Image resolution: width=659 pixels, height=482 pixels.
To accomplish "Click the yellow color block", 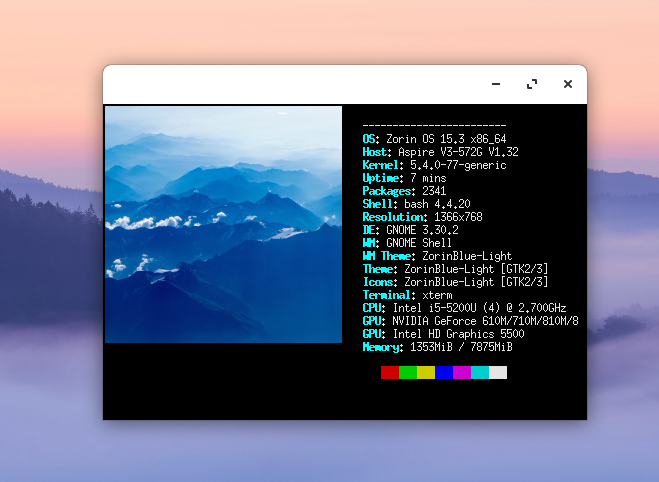I will pyautogui.click(x=426, y=373).
